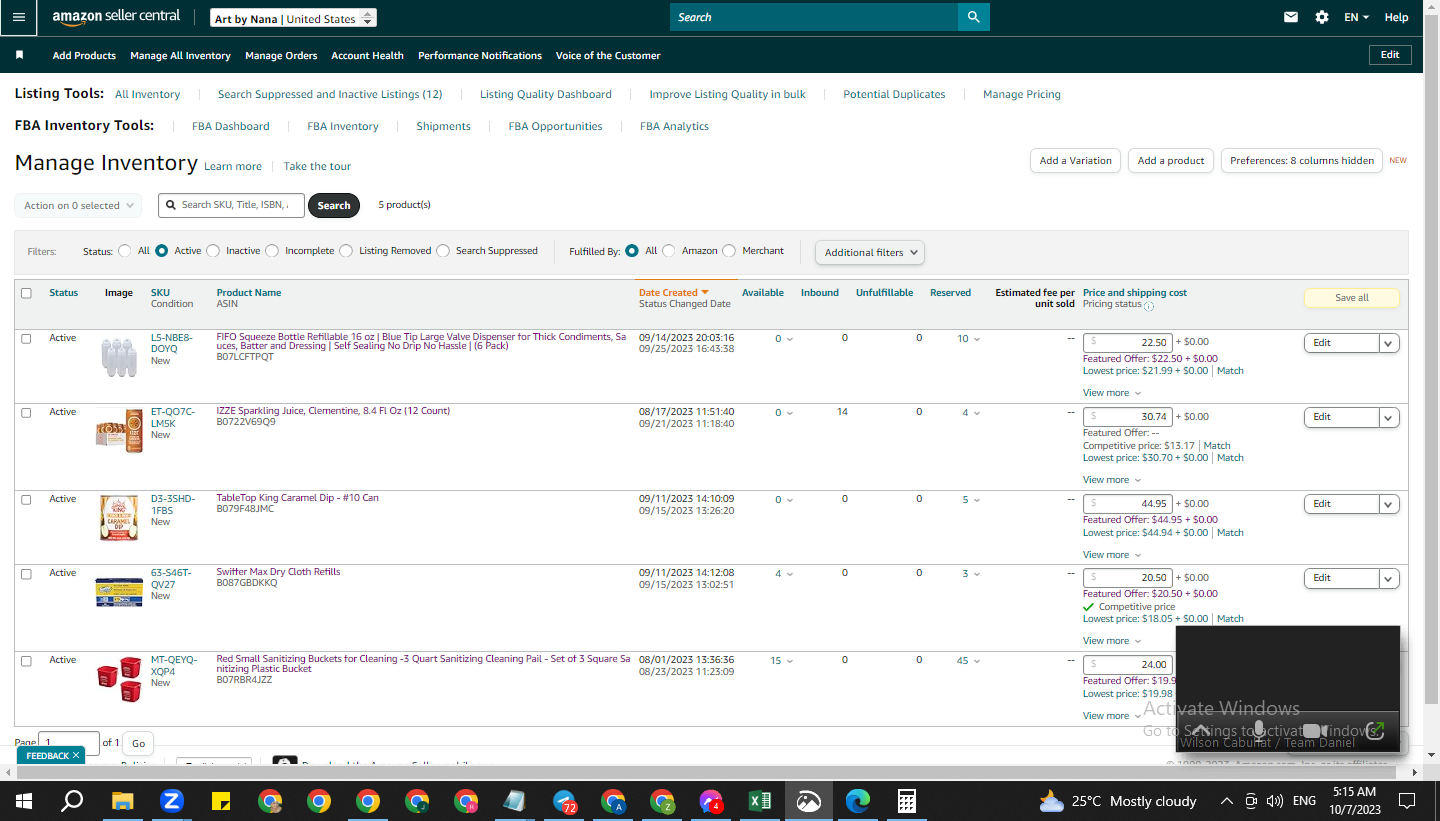Screen dimensions: 1440x821
Task: Open Edit dropdown arrow for FIFO Squeeze Bottle
Action: coord(1389,343)
